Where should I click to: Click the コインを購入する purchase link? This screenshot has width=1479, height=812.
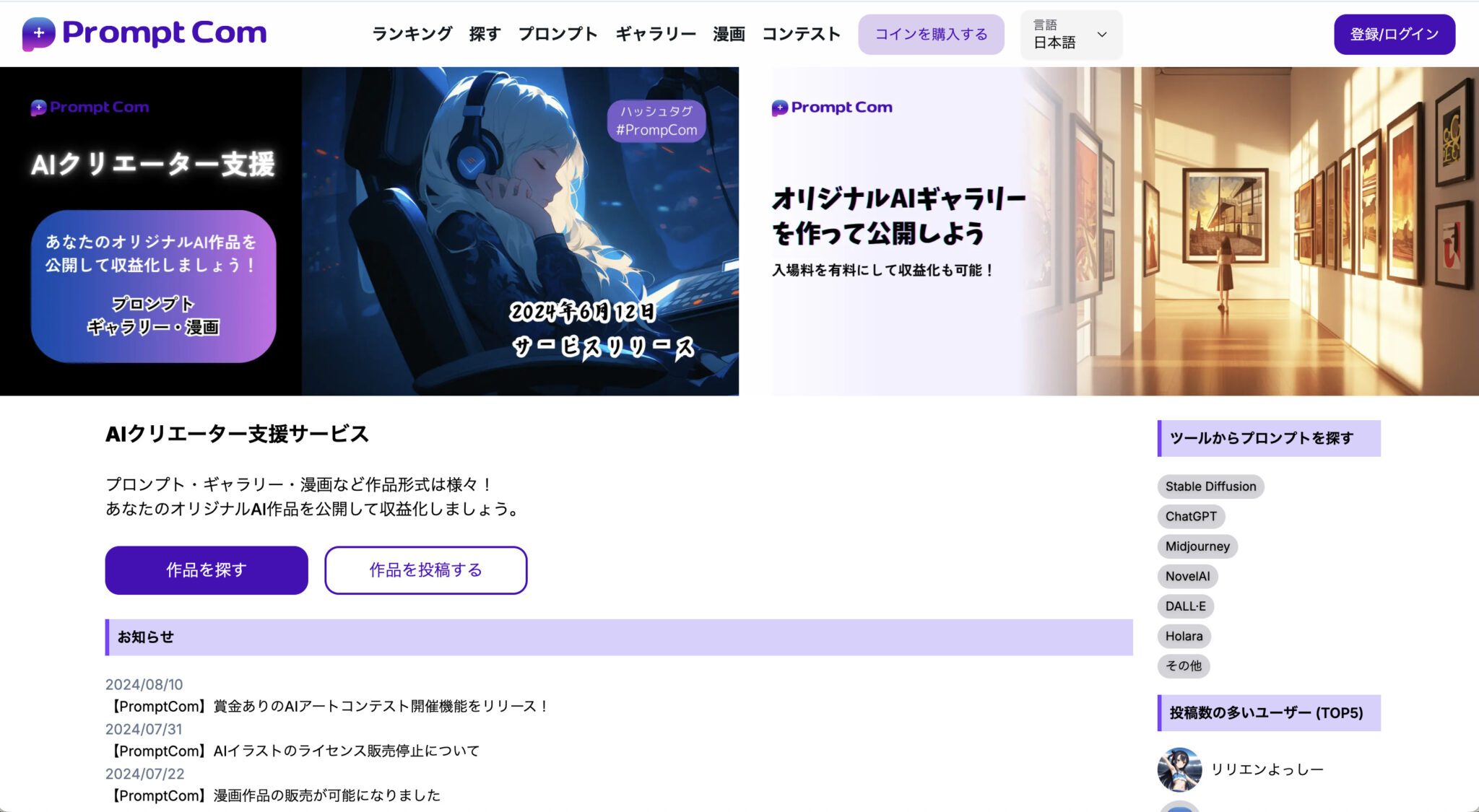pyautogui.click(x=931, y=33)
